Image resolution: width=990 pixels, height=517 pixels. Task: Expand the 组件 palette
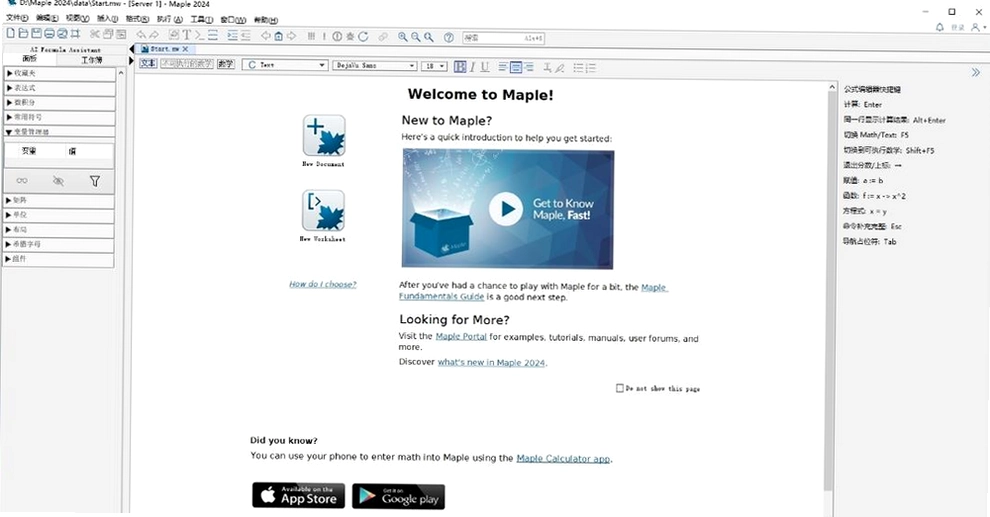coord(59,258)
